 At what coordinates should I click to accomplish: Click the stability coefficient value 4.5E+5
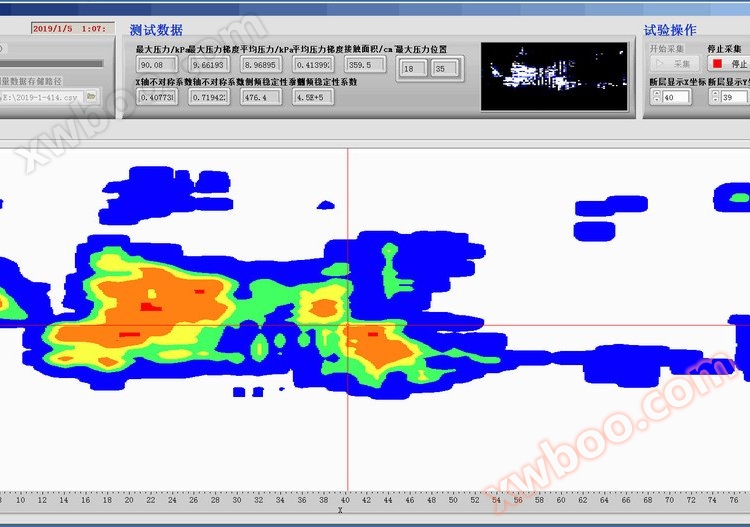[x=312, y=97]
